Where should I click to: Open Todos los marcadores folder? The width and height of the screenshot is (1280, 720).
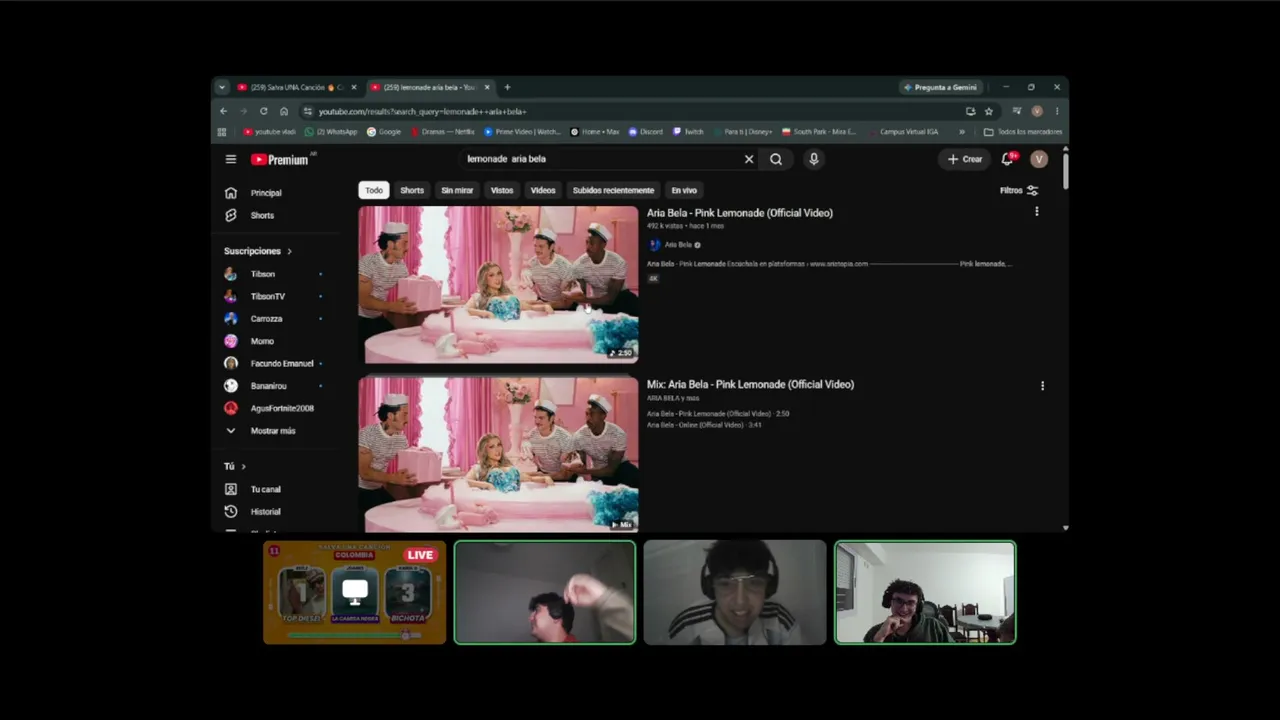pos(1022,131)
